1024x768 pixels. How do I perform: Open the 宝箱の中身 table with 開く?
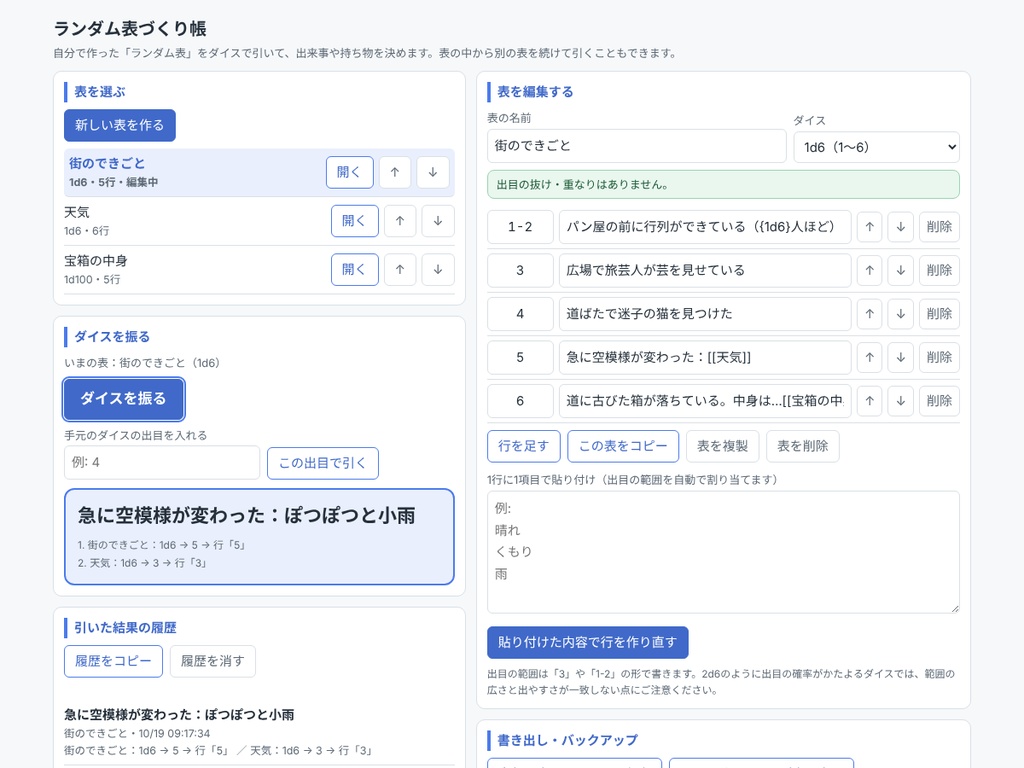[355, 269]
